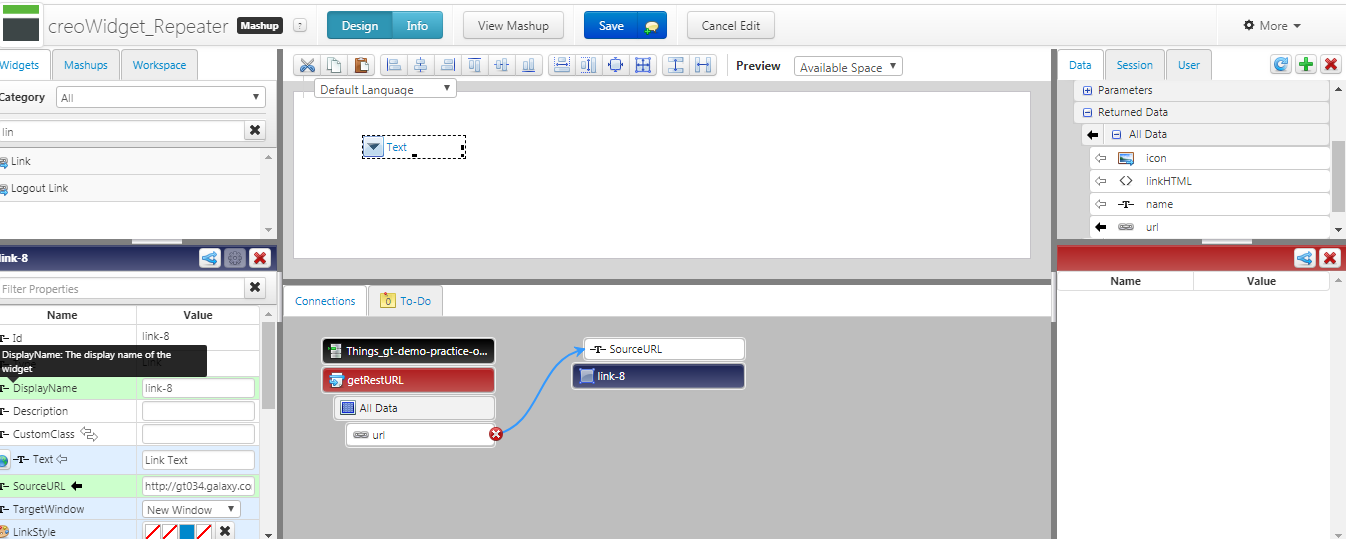Switch to the To-Do tab
The height and width of the screenshot is (539, 1346).
[x=406, y=301]
